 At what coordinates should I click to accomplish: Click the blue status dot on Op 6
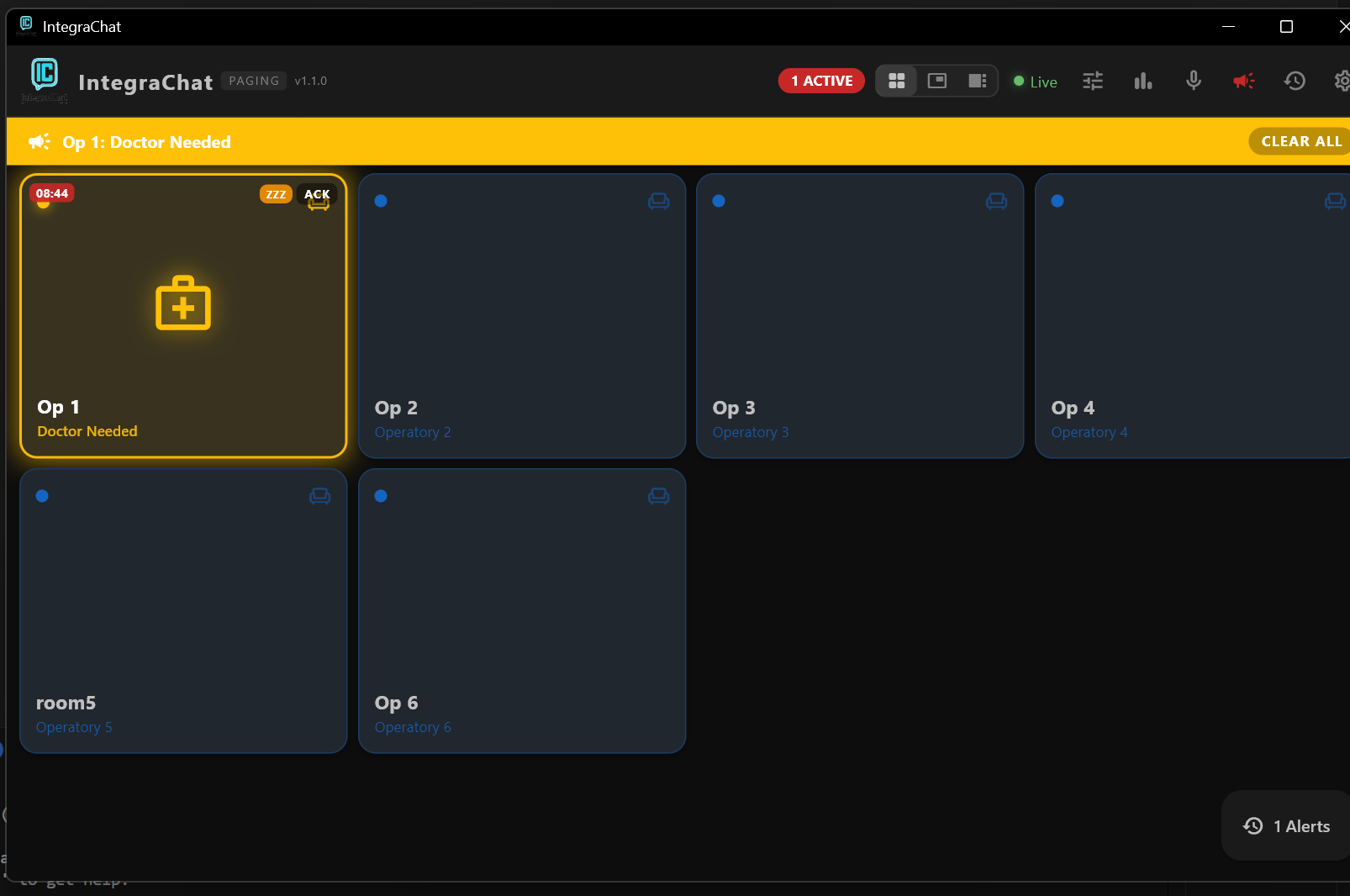point(381,496)
